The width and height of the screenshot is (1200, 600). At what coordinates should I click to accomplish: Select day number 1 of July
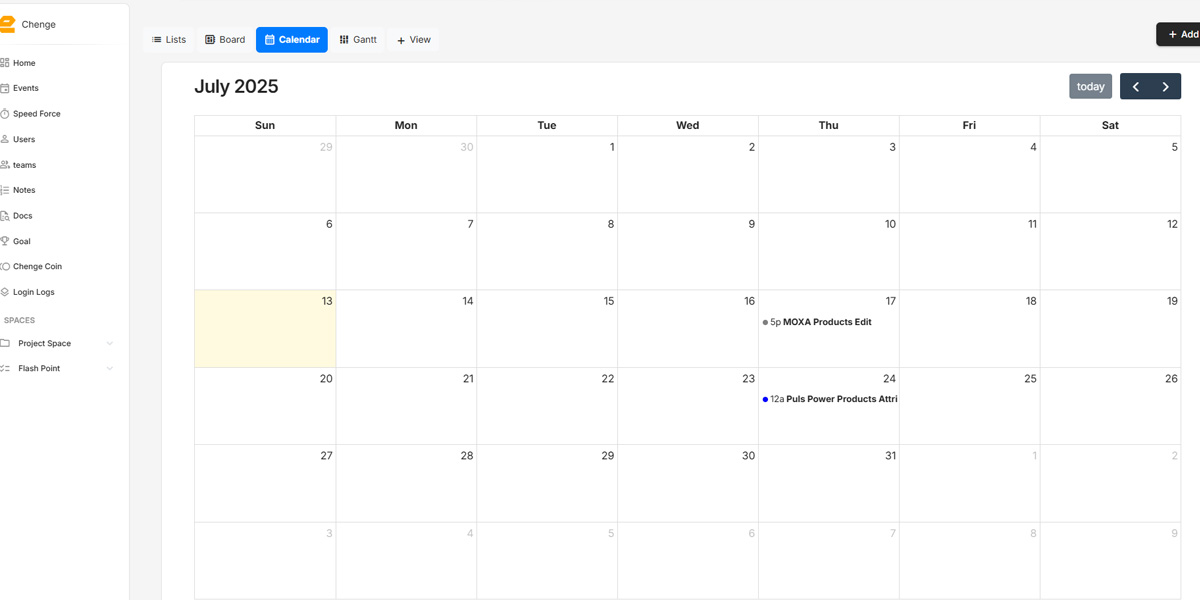(612, 147)
